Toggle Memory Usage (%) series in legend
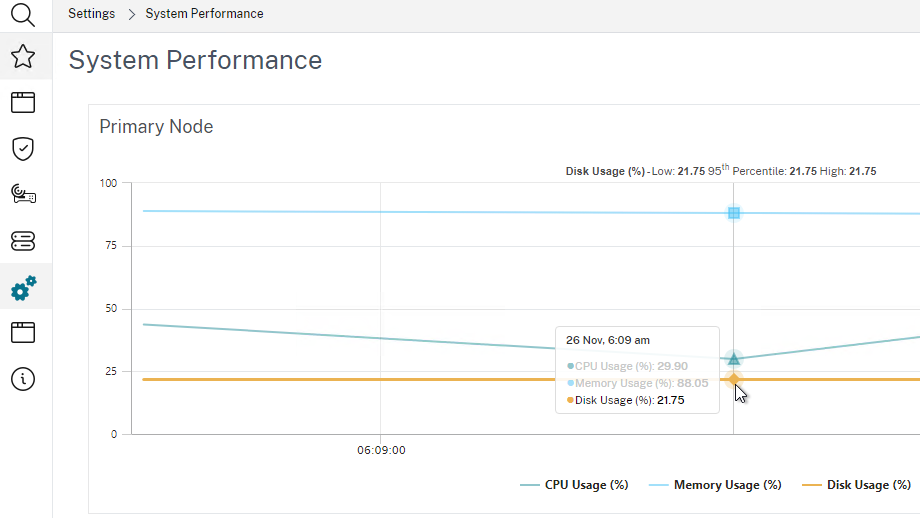The width and height of the screenshot is (920, 518). point(716,485)
